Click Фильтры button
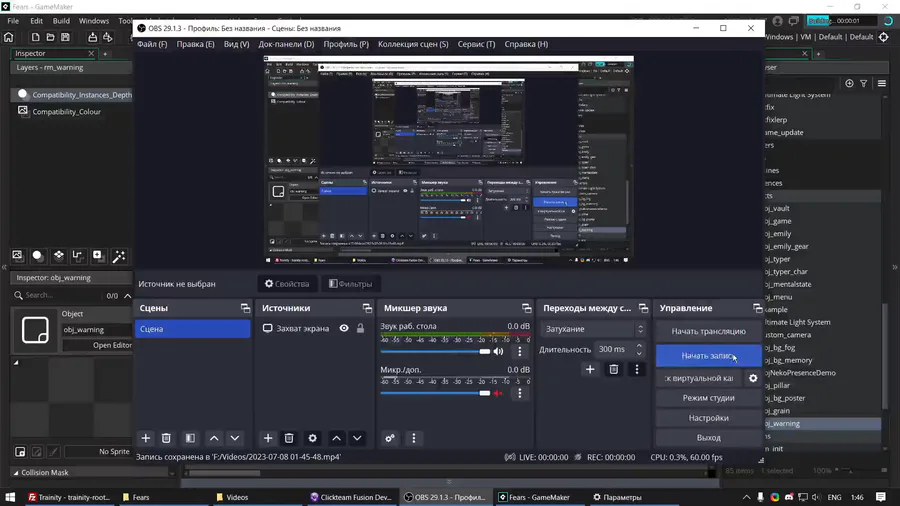 [350, 284]
